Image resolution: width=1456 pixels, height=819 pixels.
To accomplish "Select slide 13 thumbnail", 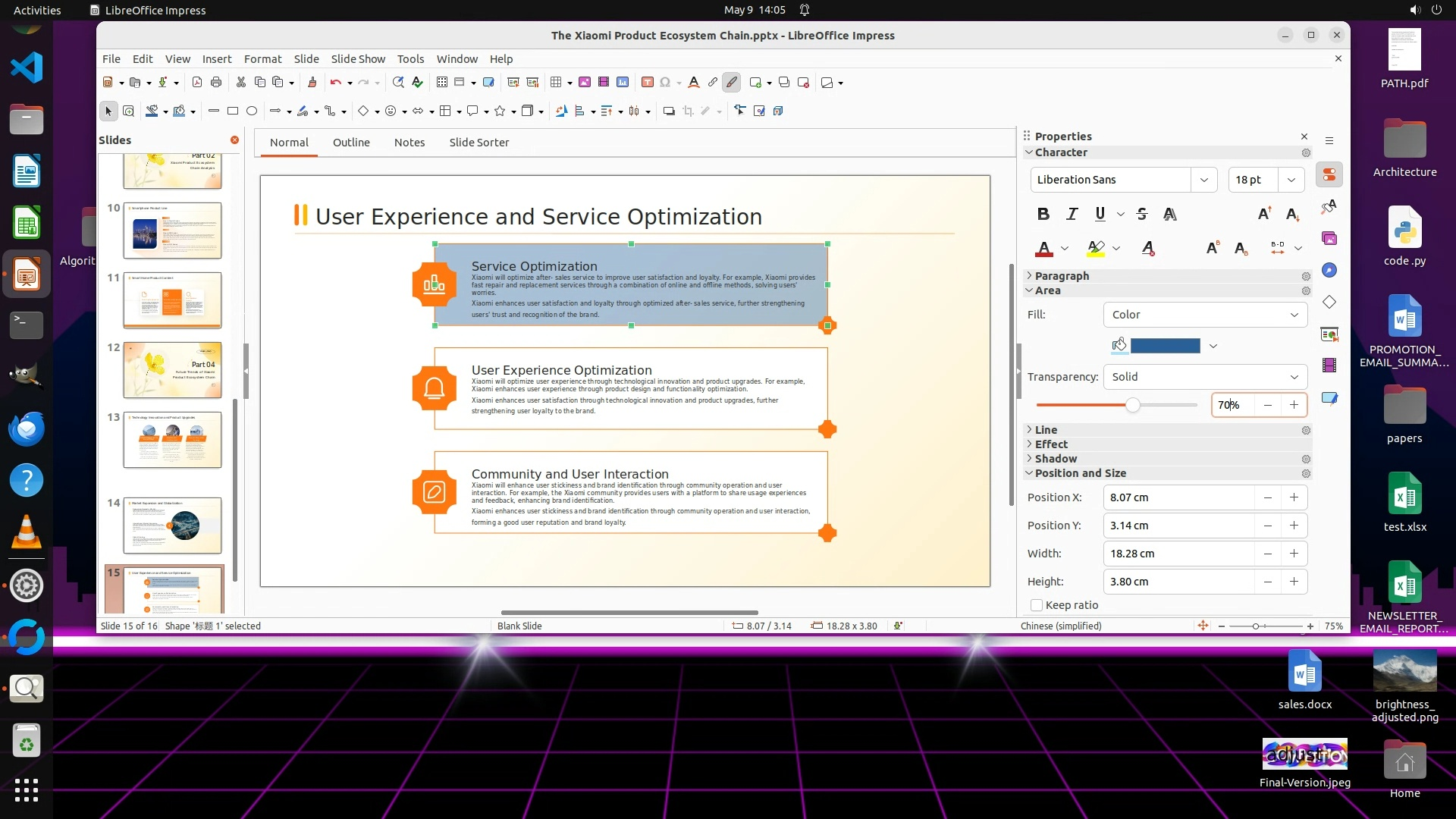I will (x=172, y=440).
